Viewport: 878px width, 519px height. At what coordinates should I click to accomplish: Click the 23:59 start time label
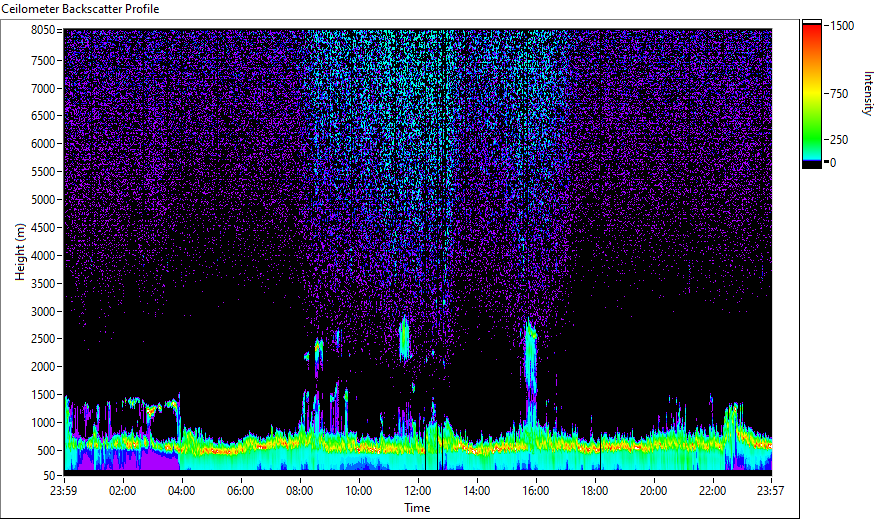(x=64, y=491)
